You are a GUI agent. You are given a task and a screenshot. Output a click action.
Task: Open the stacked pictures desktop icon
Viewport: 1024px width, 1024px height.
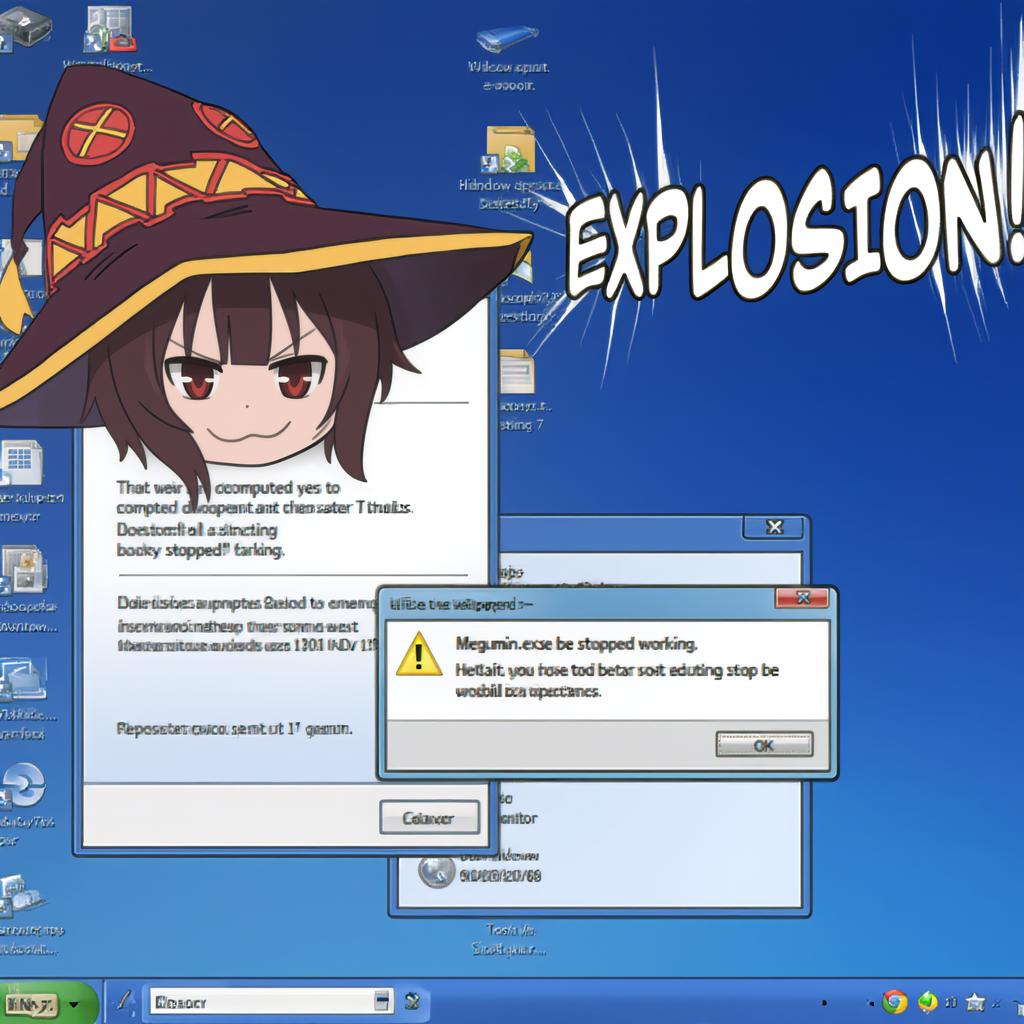click(22, 679)
